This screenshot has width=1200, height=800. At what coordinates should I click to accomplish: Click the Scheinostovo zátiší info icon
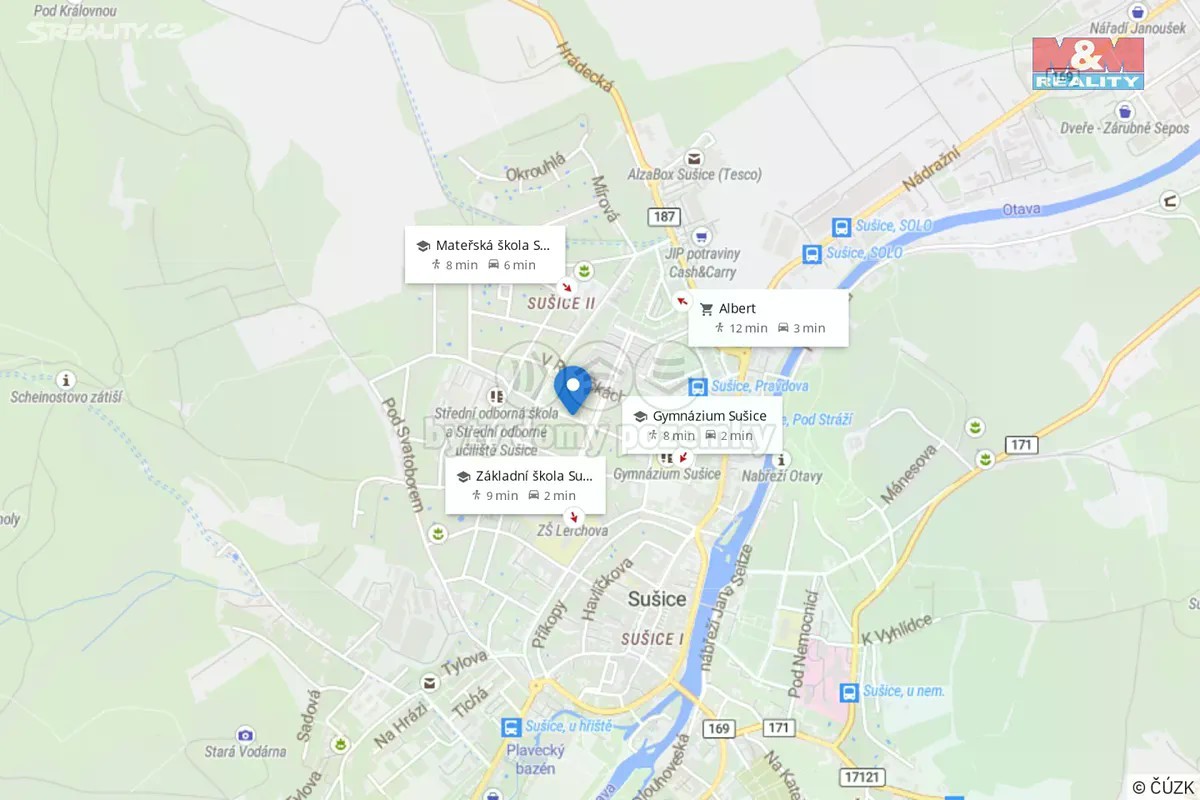pyautogui.click(x=66, y=380)
